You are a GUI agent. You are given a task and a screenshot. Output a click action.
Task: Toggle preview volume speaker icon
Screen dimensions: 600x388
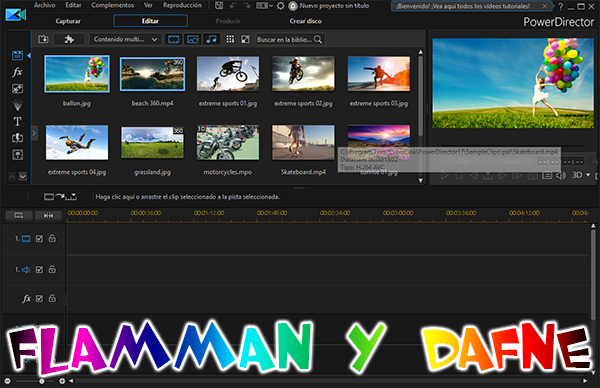561,176
